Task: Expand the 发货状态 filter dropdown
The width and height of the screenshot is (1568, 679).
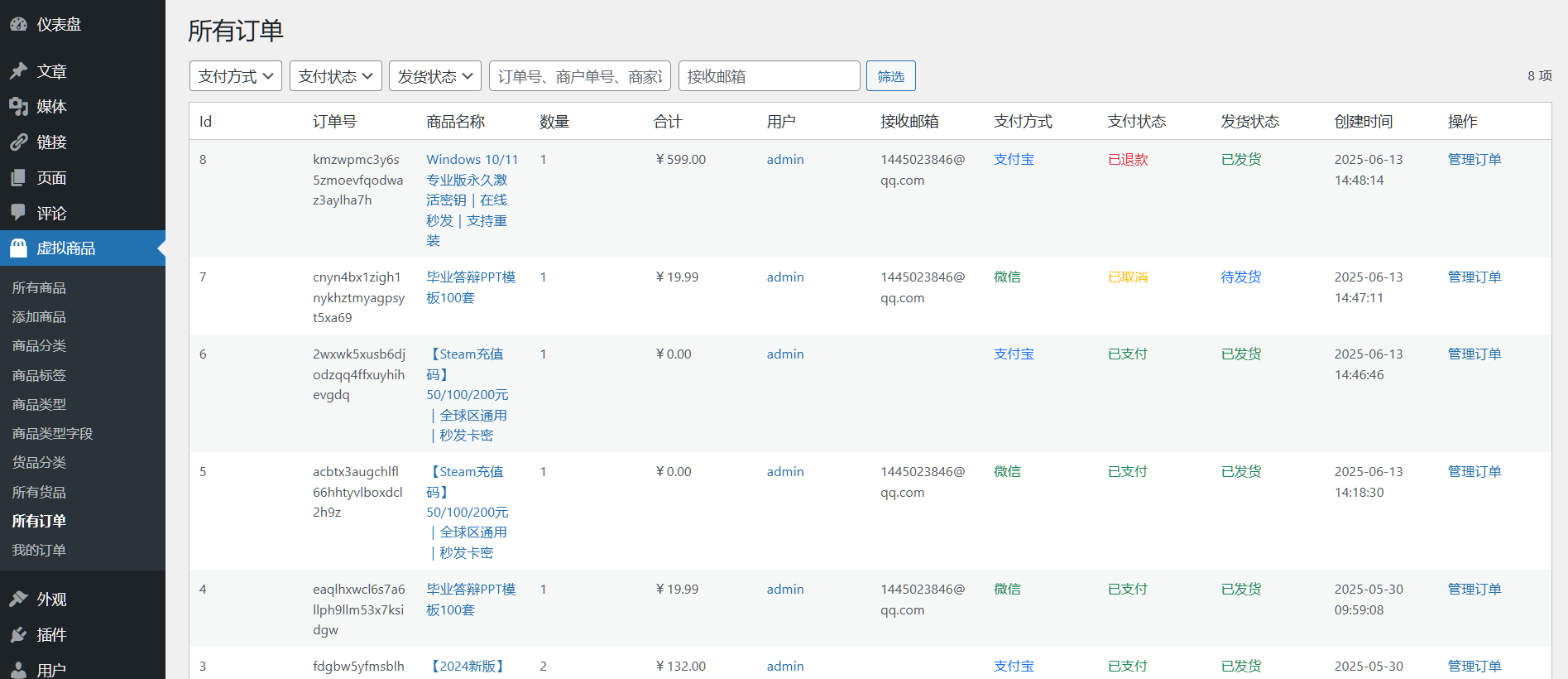Action: [x=435, y=76]
